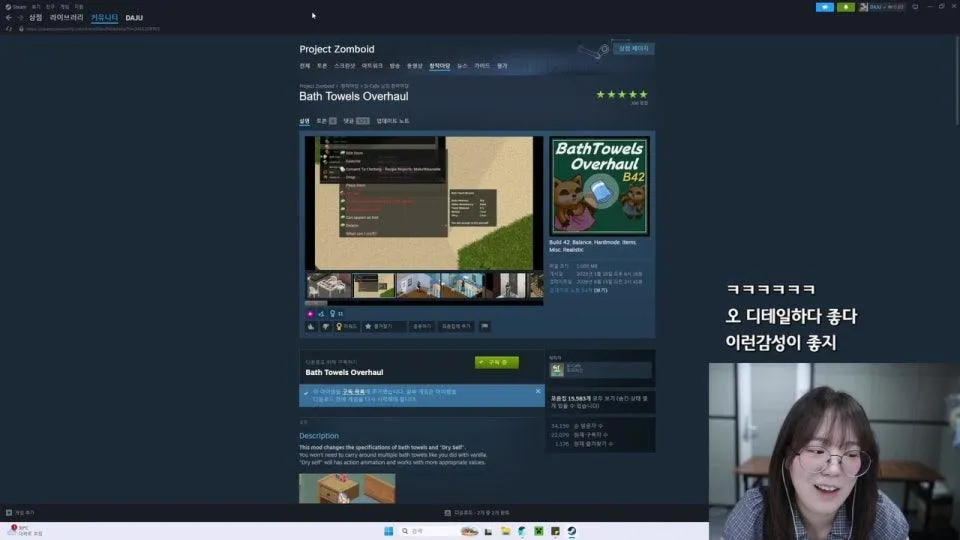Open the 커뮤니티 (Community) tab
Image resolution: width=960 pixels, height=540 pixels.
tap(104, 18)
